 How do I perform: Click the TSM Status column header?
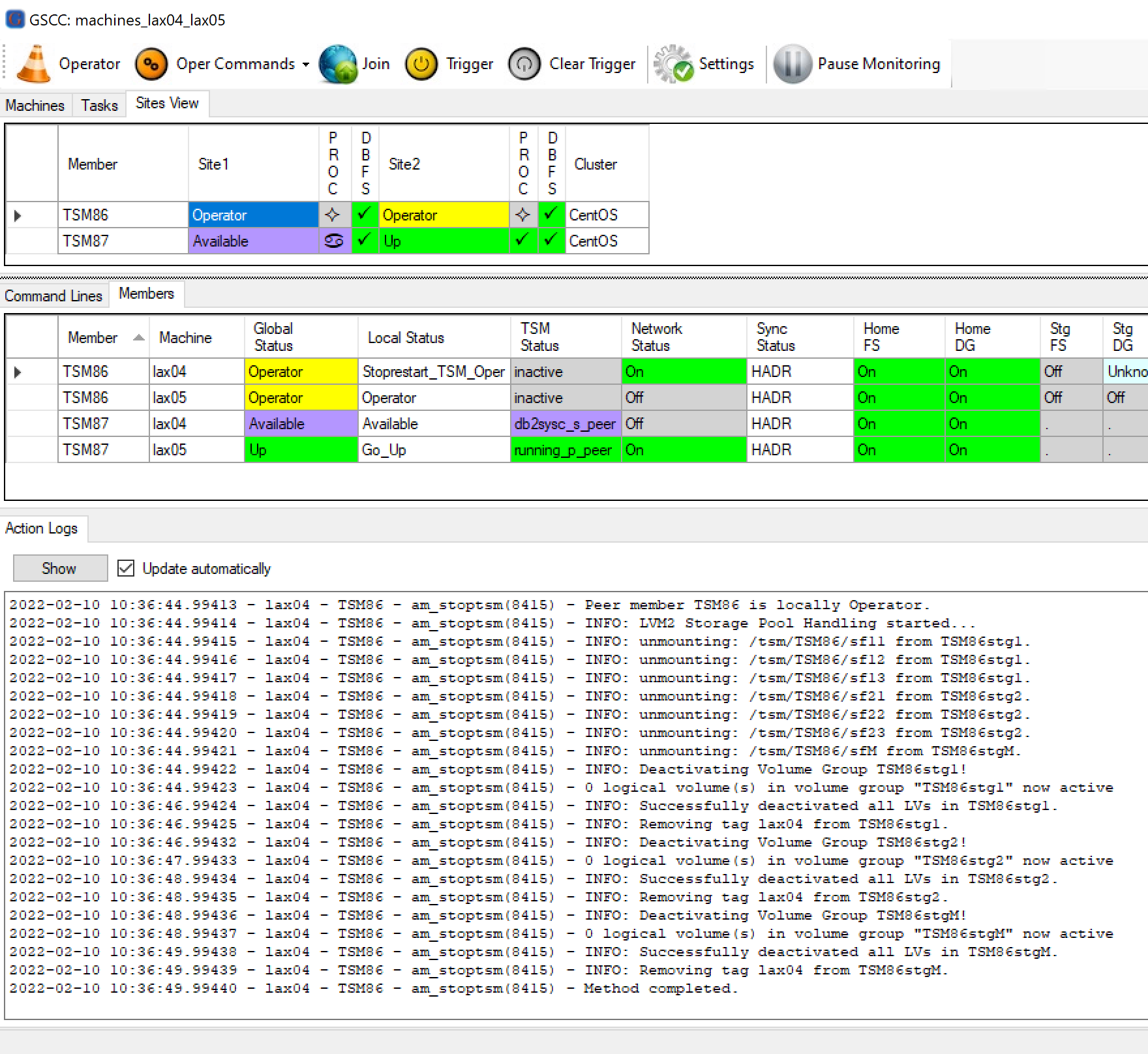tap(566, 337)
